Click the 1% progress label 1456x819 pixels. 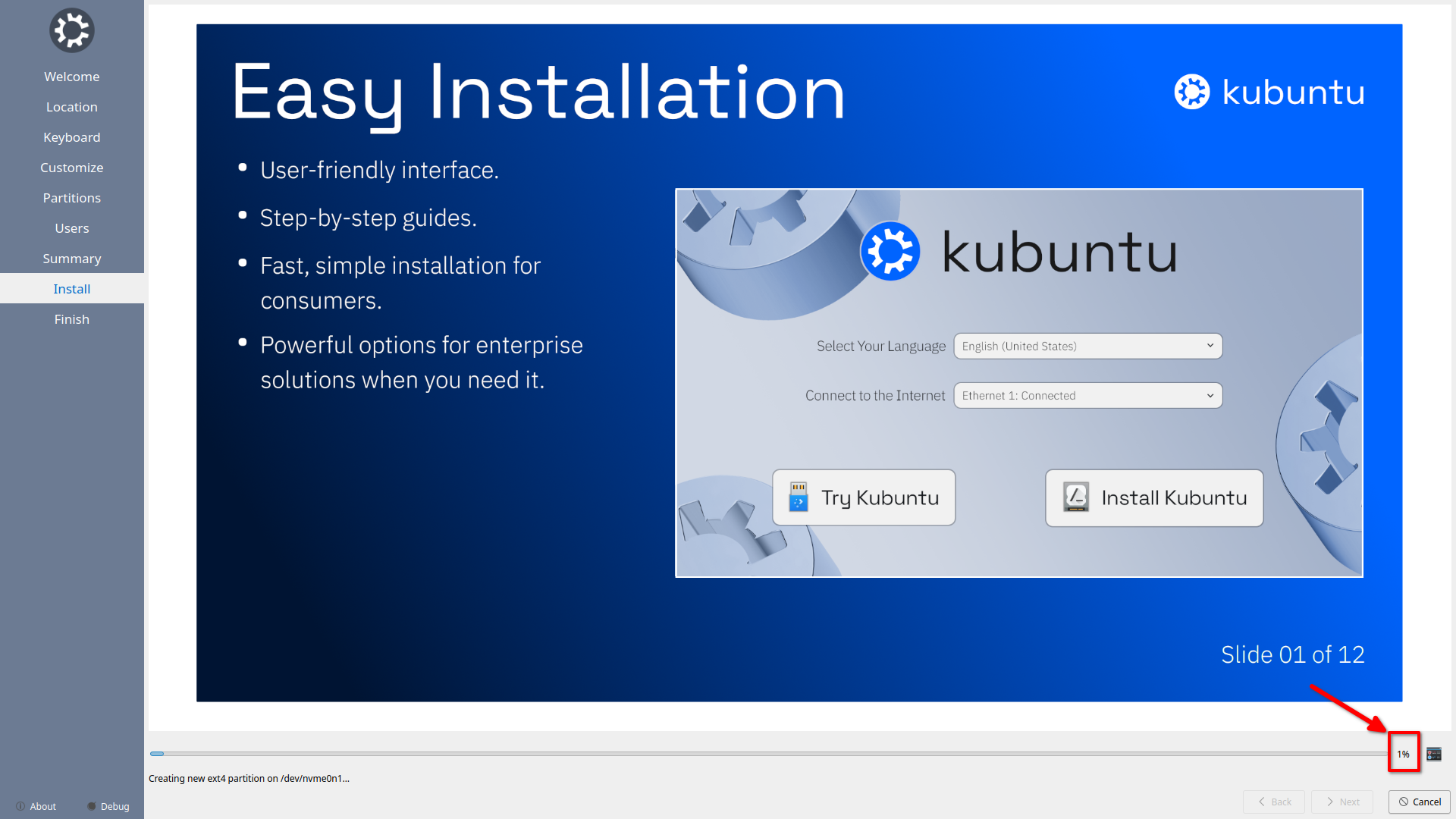pyautogui.click(x=1403, y=754)
